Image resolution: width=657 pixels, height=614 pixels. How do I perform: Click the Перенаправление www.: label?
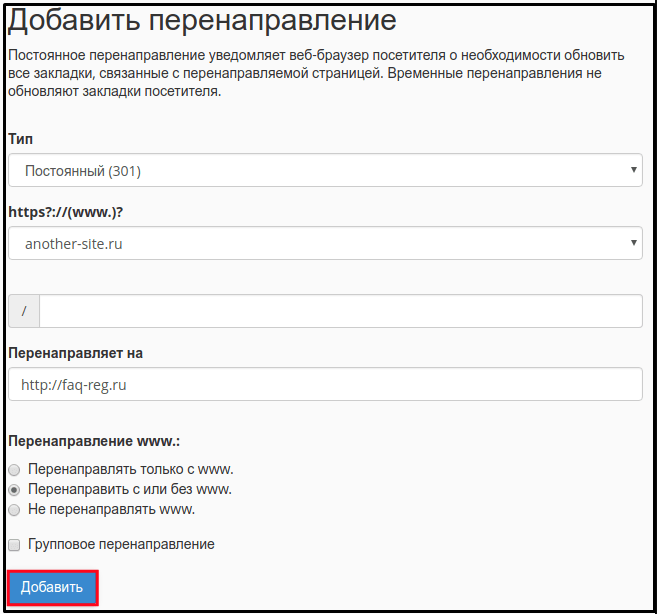pyautogui.click(x=94, y=441)
